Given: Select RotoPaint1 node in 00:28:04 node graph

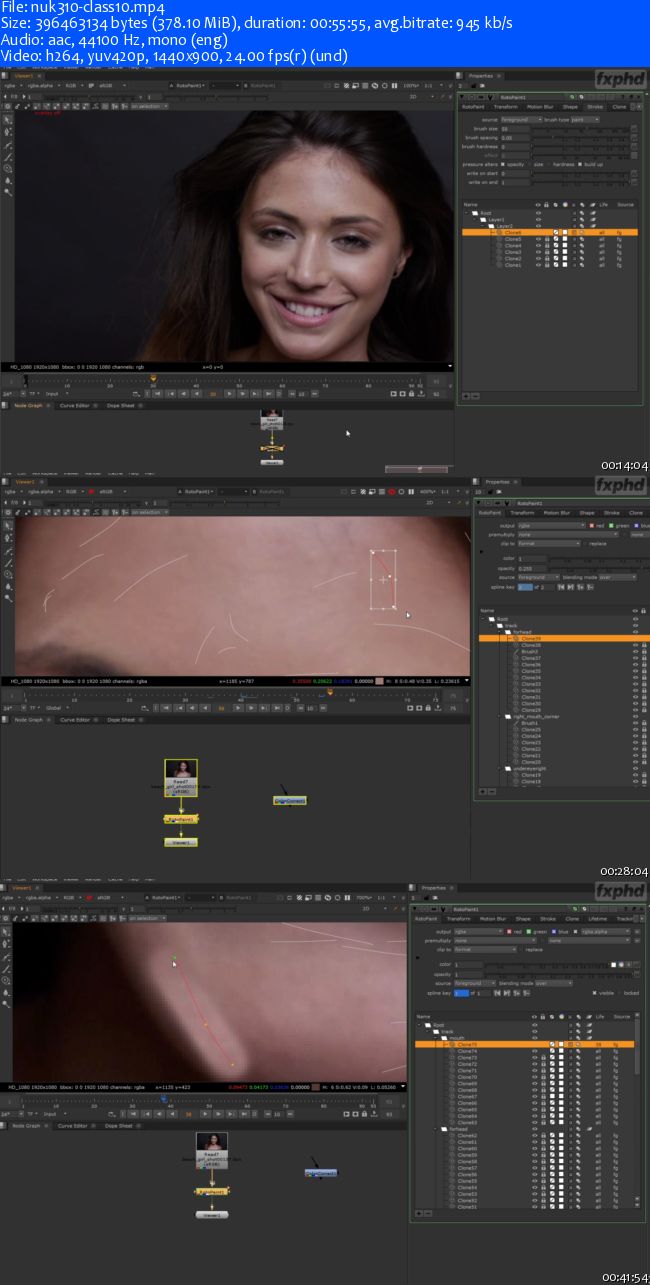Looking at the screenshot, I should (x=181, y=819).
